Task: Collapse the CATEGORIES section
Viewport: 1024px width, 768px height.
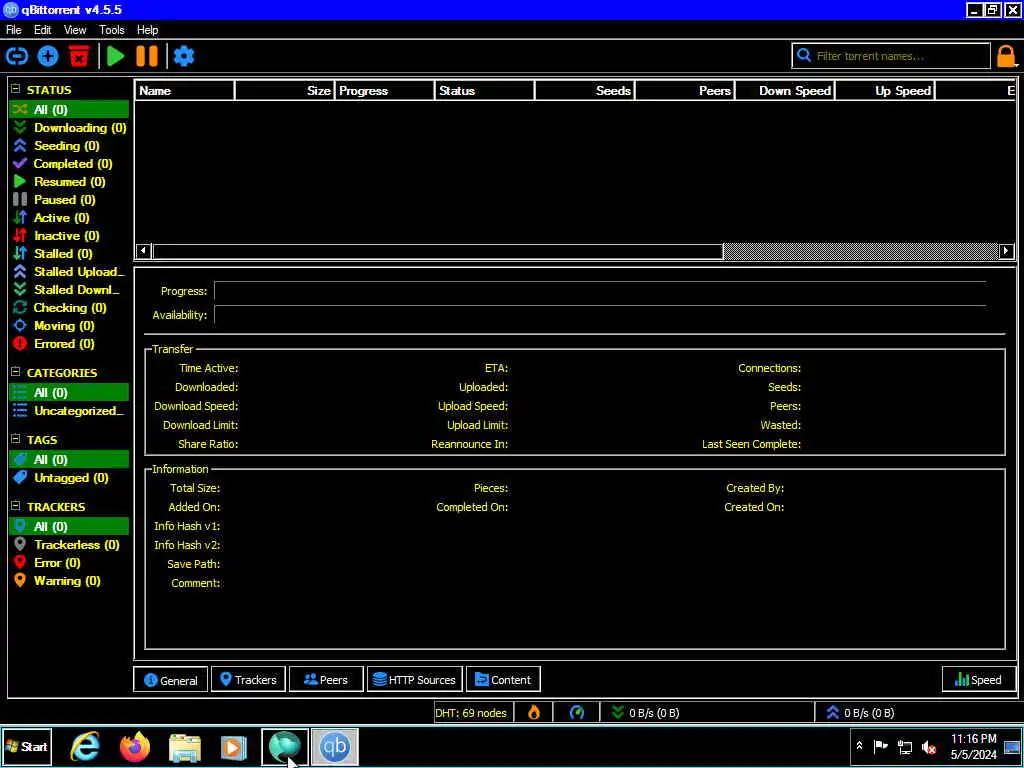Action: [x=16, y=372]
